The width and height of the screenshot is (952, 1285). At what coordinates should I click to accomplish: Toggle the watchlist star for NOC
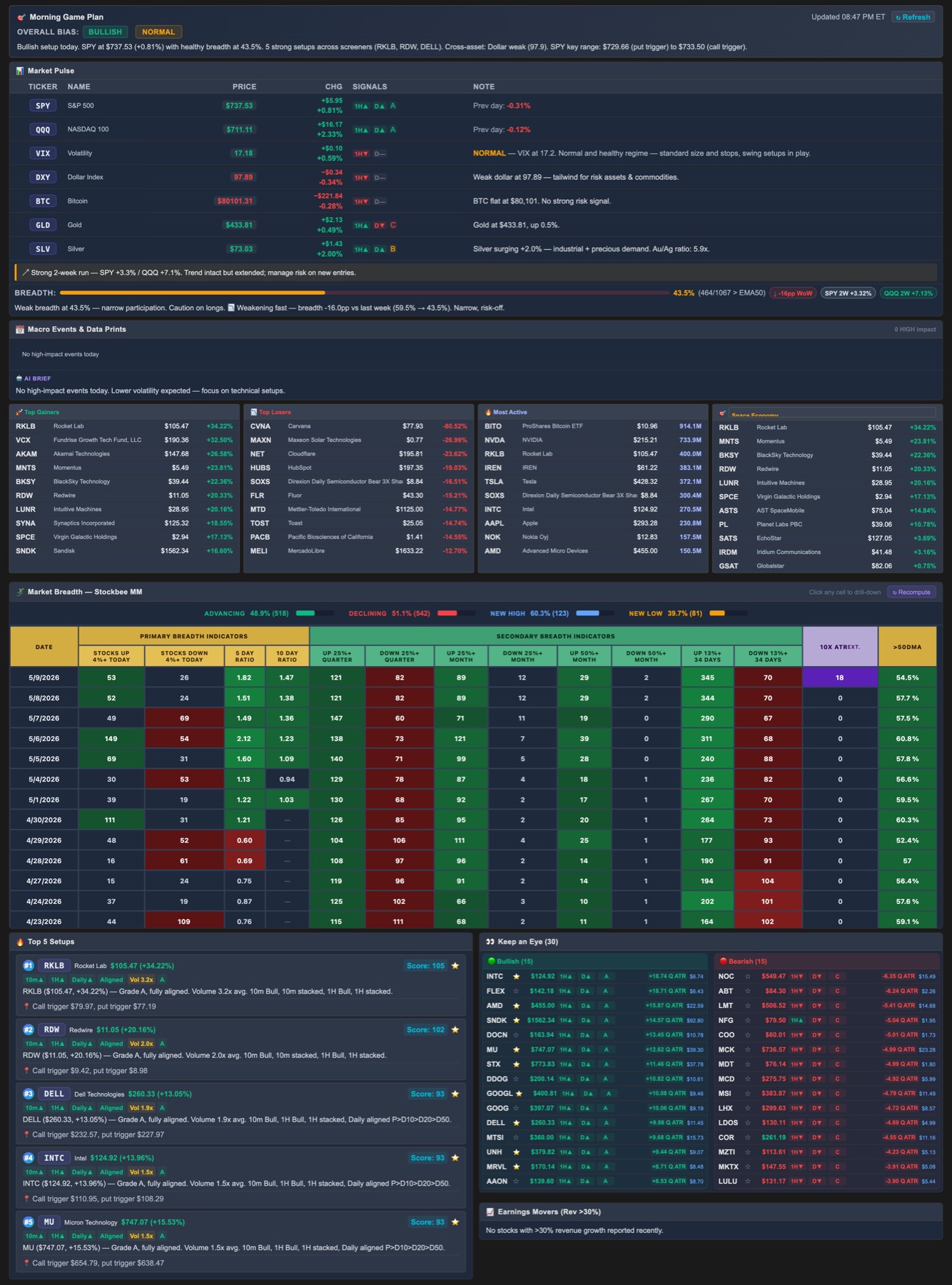[x=748, y=976]
